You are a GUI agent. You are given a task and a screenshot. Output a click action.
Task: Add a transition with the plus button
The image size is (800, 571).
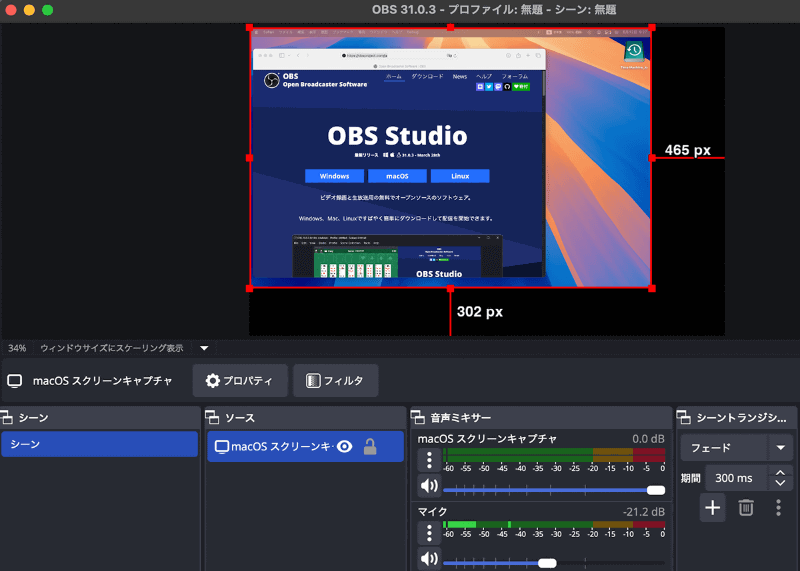click(713, 508)
